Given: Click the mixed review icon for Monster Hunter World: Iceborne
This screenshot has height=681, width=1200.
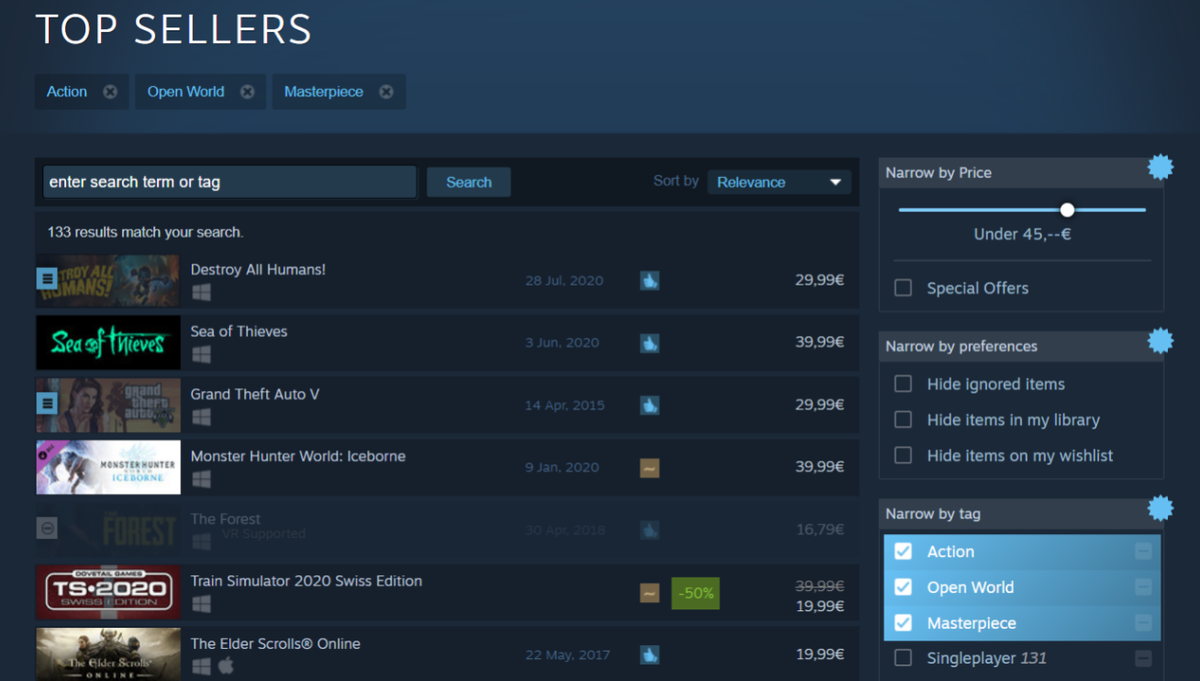Looking at the screenshot, I should pos(649,467).
